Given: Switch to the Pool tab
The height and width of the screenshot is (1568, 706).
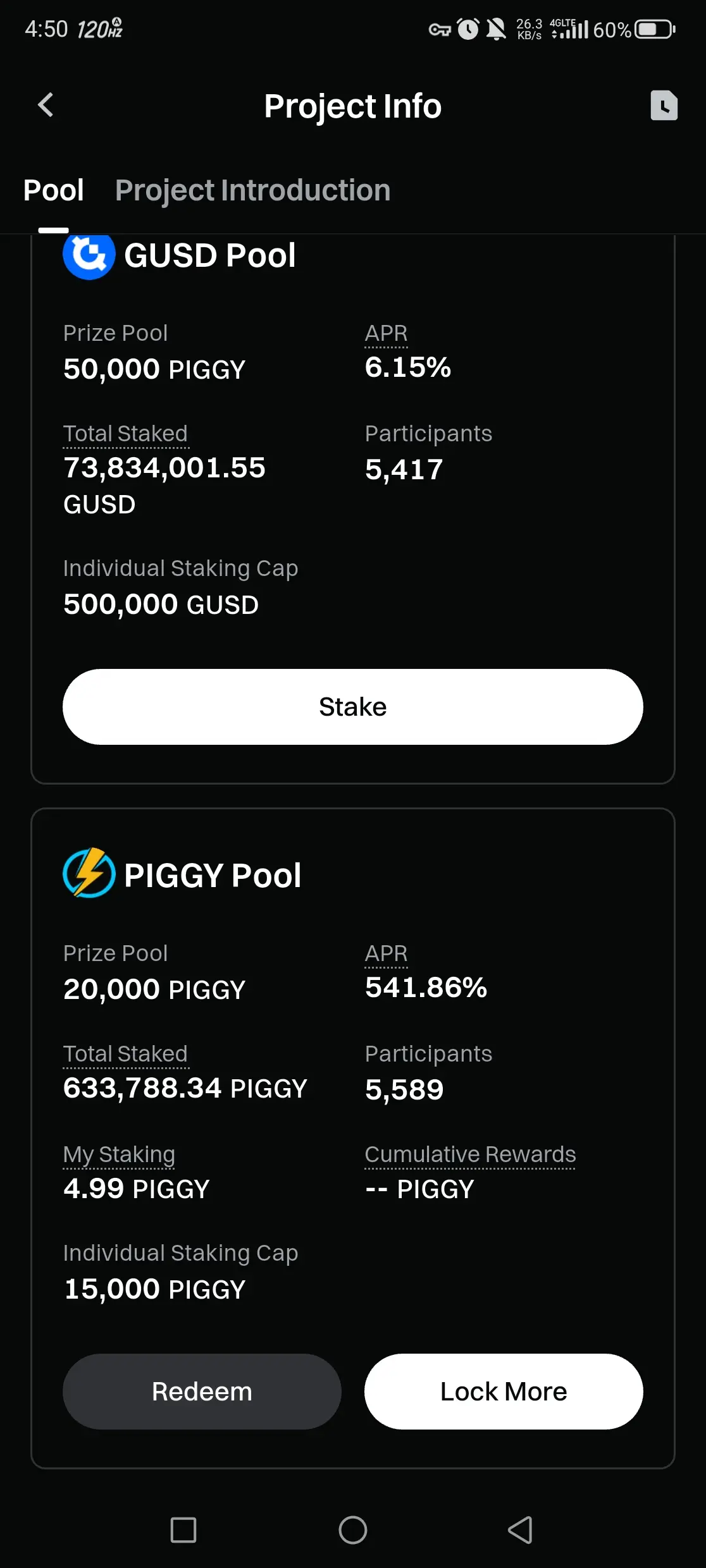Looking at the screenshot, I should pyautogui.click(x=54, y=190).
